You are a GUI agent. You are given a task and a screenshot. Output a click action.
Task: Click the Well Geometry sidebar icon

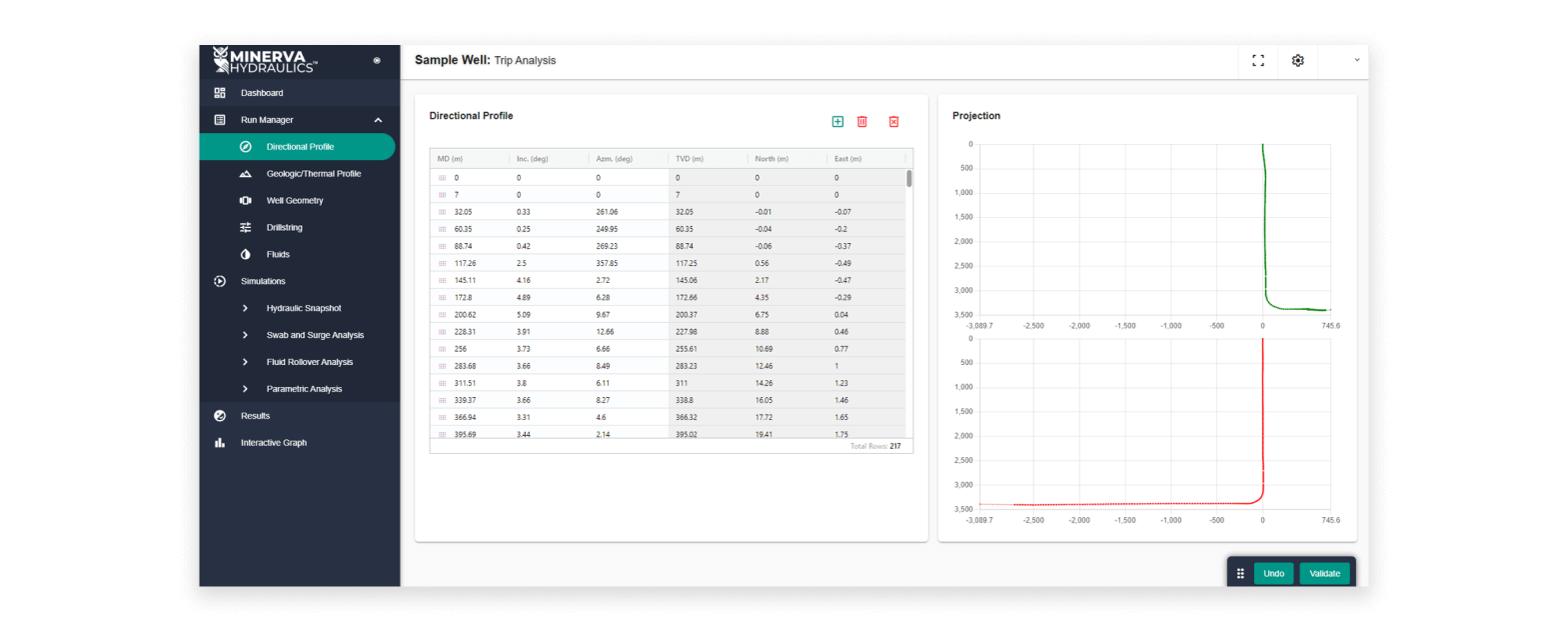point(246,201)
